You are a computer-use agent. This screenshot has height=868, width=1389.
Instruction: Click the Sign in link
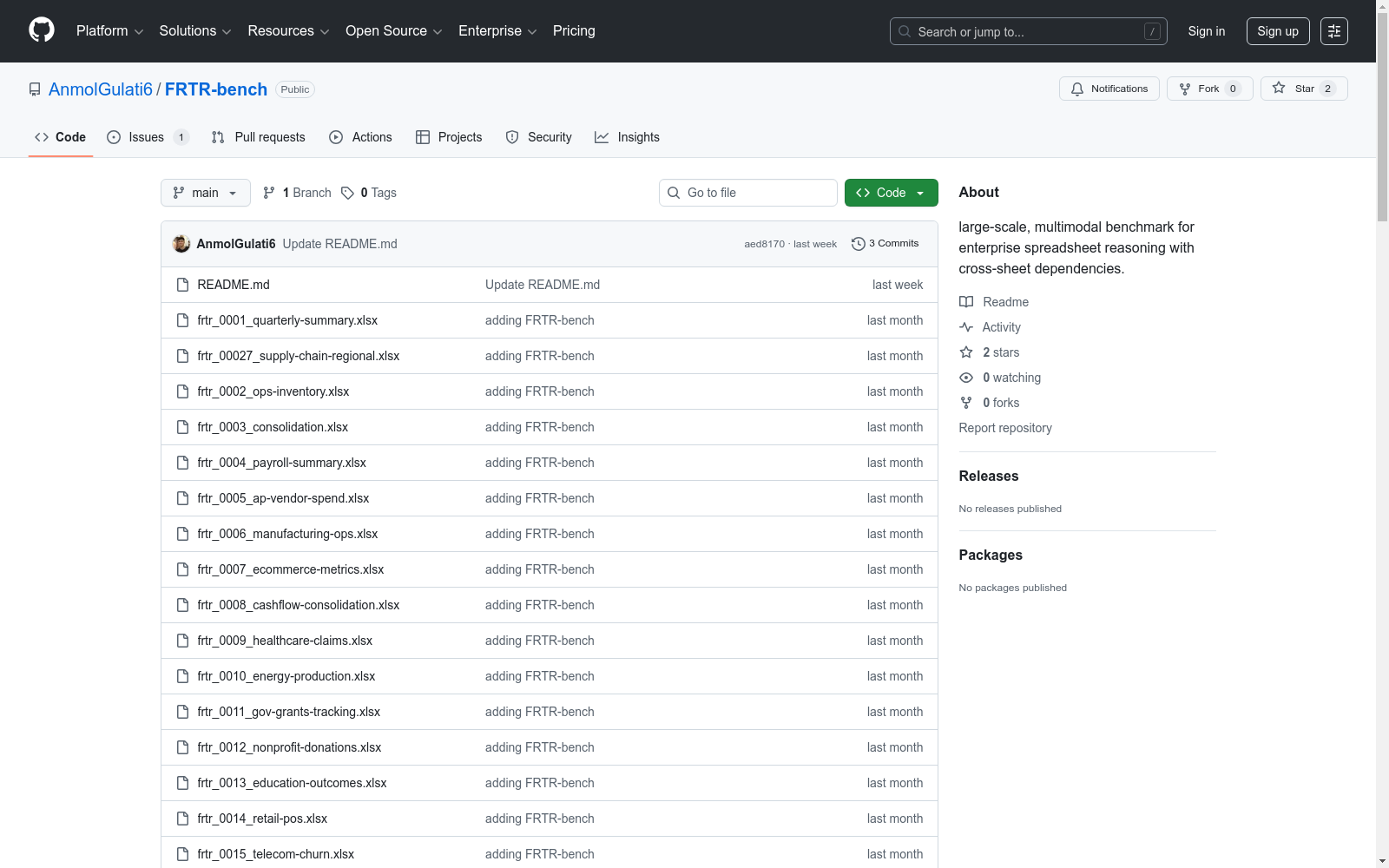(x=1207, y=31)
